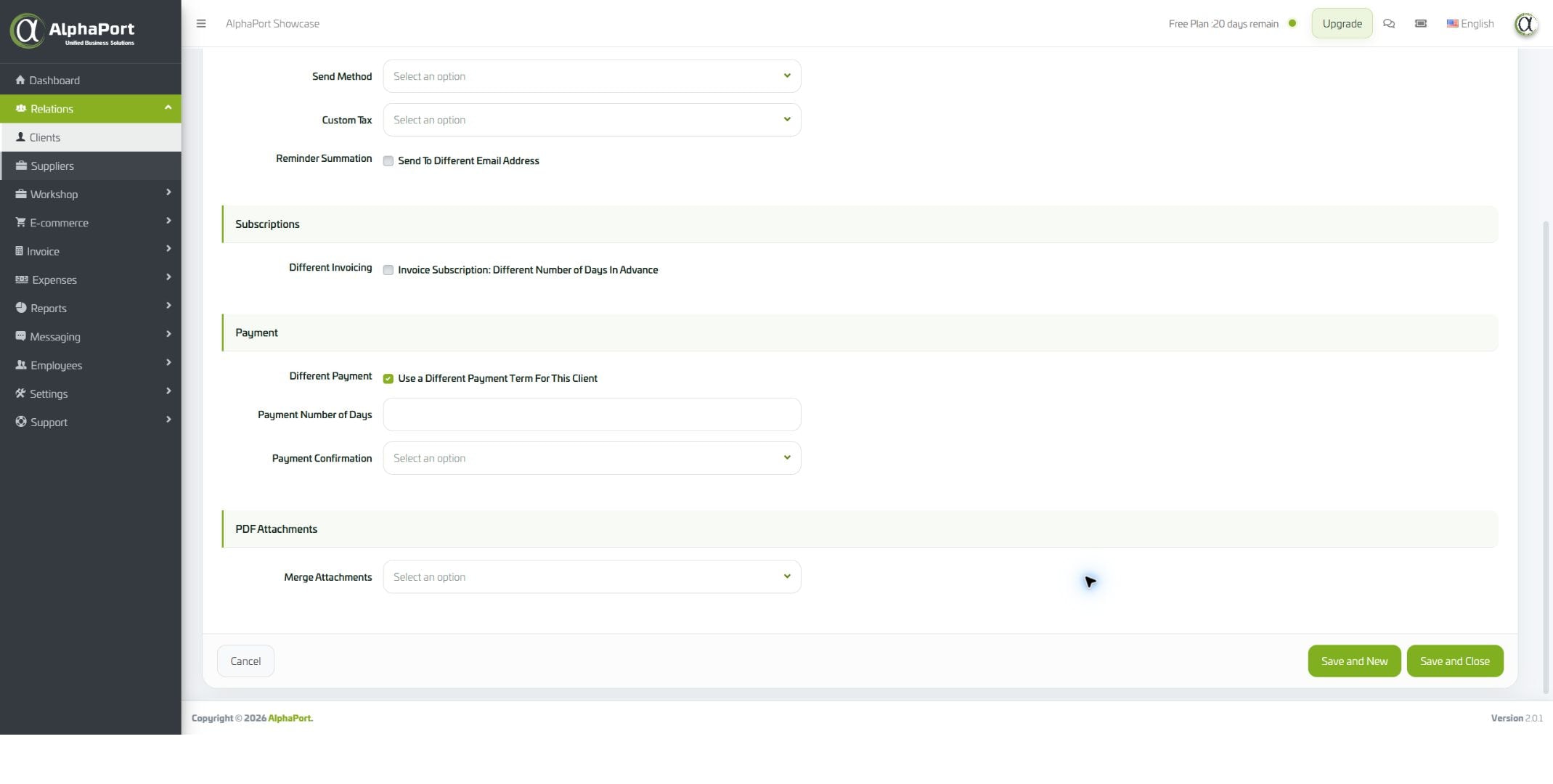This screenshot has height=784, width=1553.
Task: Go to Suppliers in sidebar
Action: click(x=91, y=166)
